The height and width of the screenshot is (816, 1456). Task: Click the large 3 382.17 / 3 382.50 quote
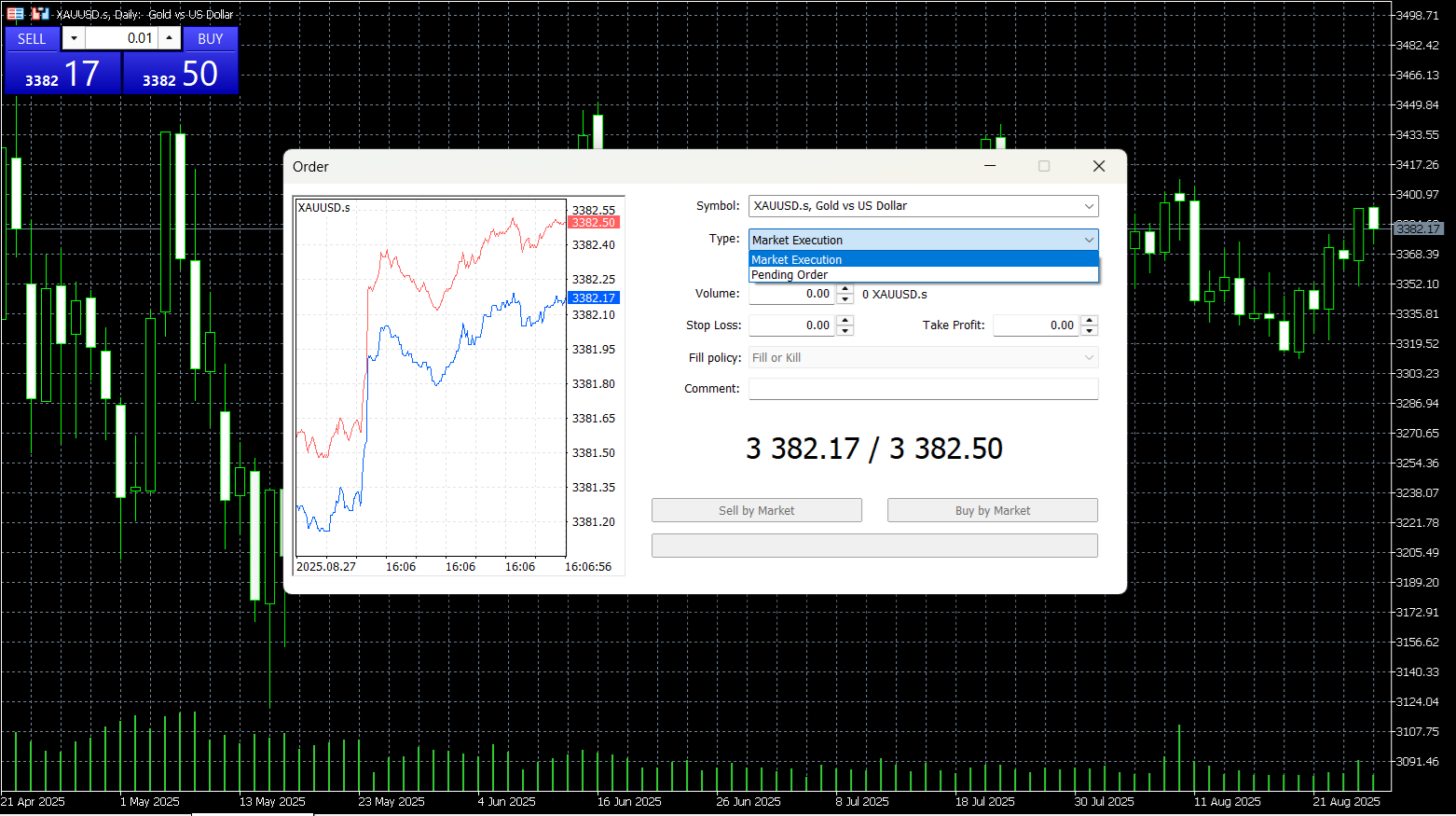pos(874,449)
